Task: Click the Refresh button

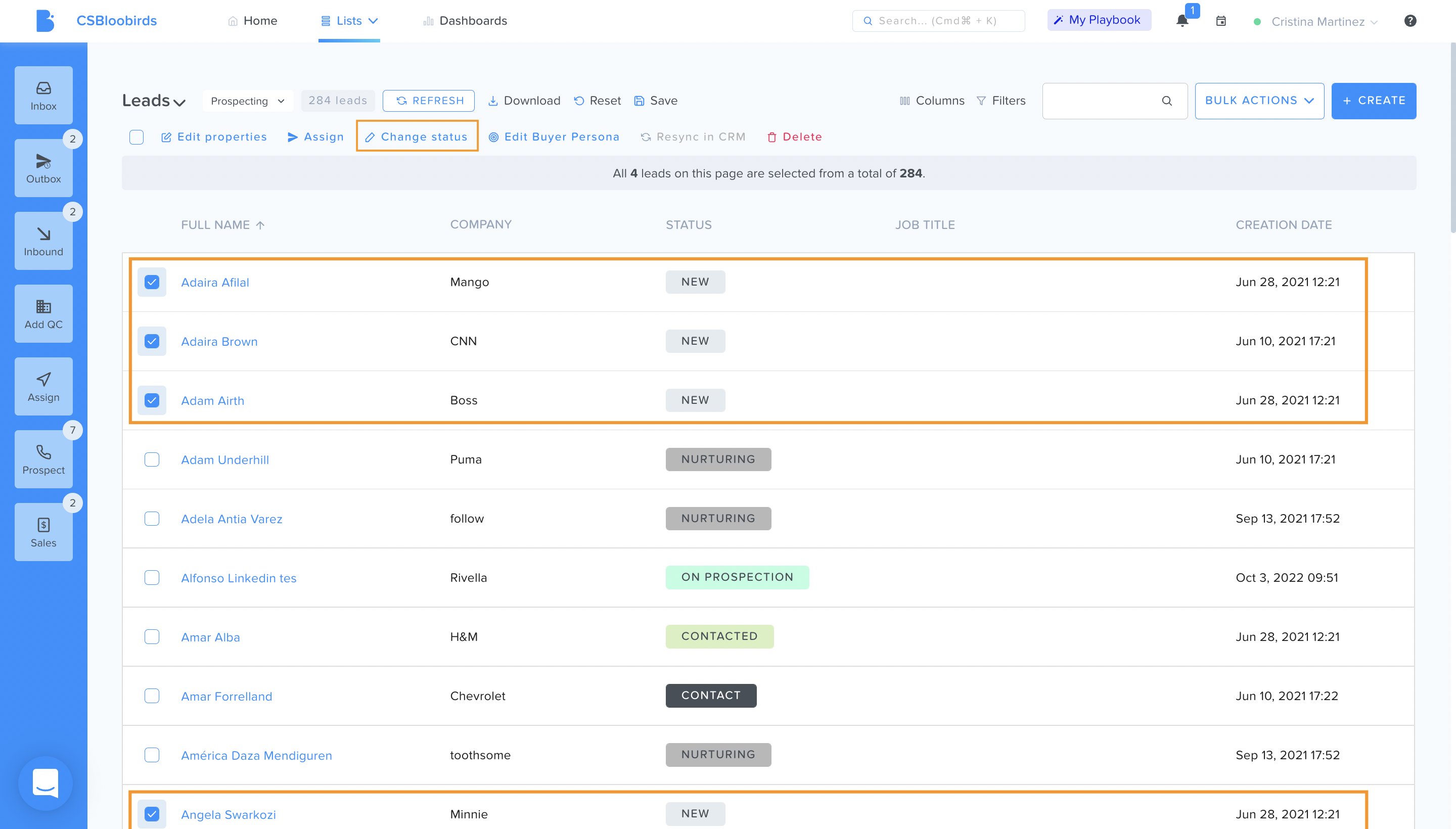Action: point(429,101)
